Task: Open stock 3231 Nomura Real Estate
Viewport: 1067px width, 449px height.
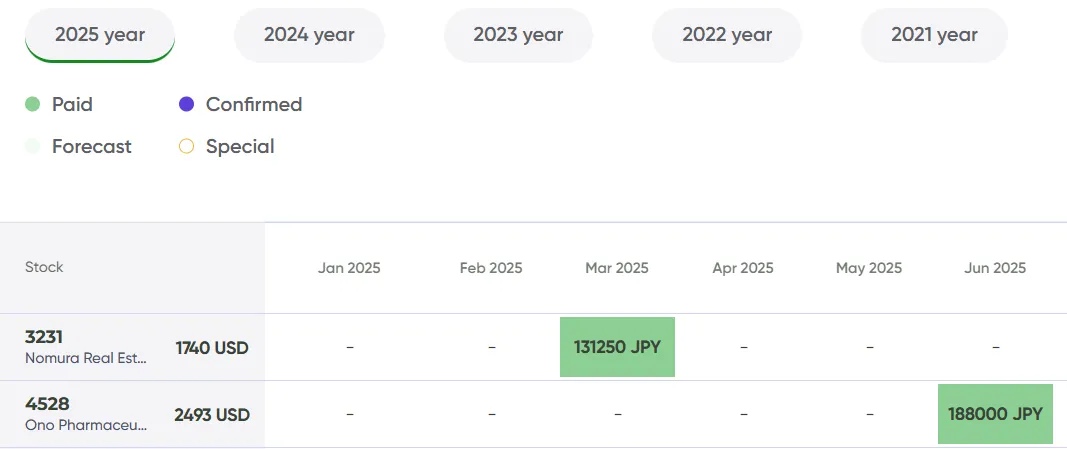Action: [x=85, y=347]
